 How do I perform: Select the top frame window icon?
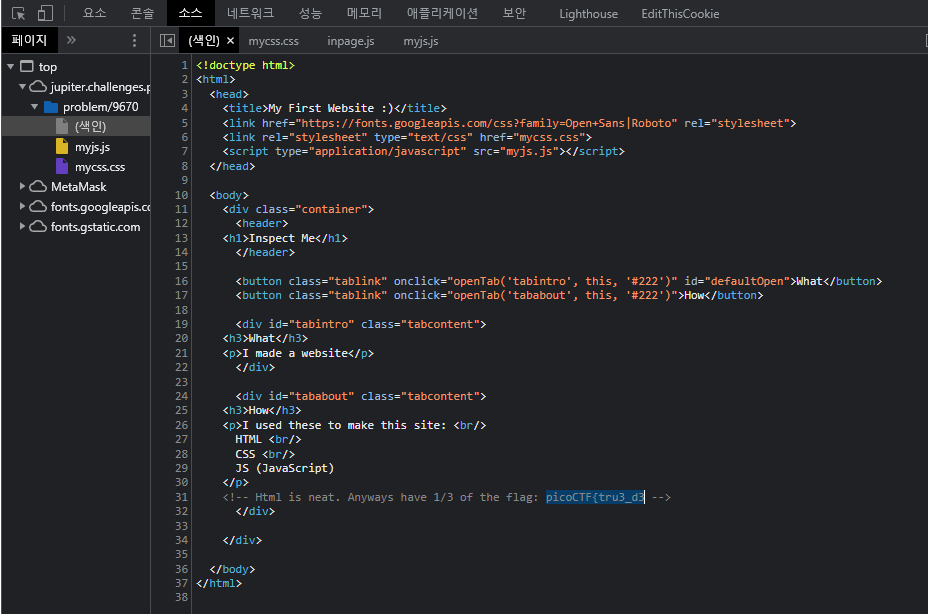click(x=27, y=66)
